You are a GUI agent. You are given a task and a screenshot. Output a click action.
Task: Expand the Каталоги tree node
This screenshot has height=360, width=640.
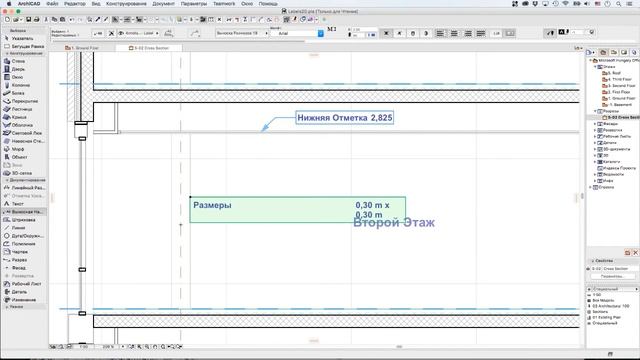(596, 162)
